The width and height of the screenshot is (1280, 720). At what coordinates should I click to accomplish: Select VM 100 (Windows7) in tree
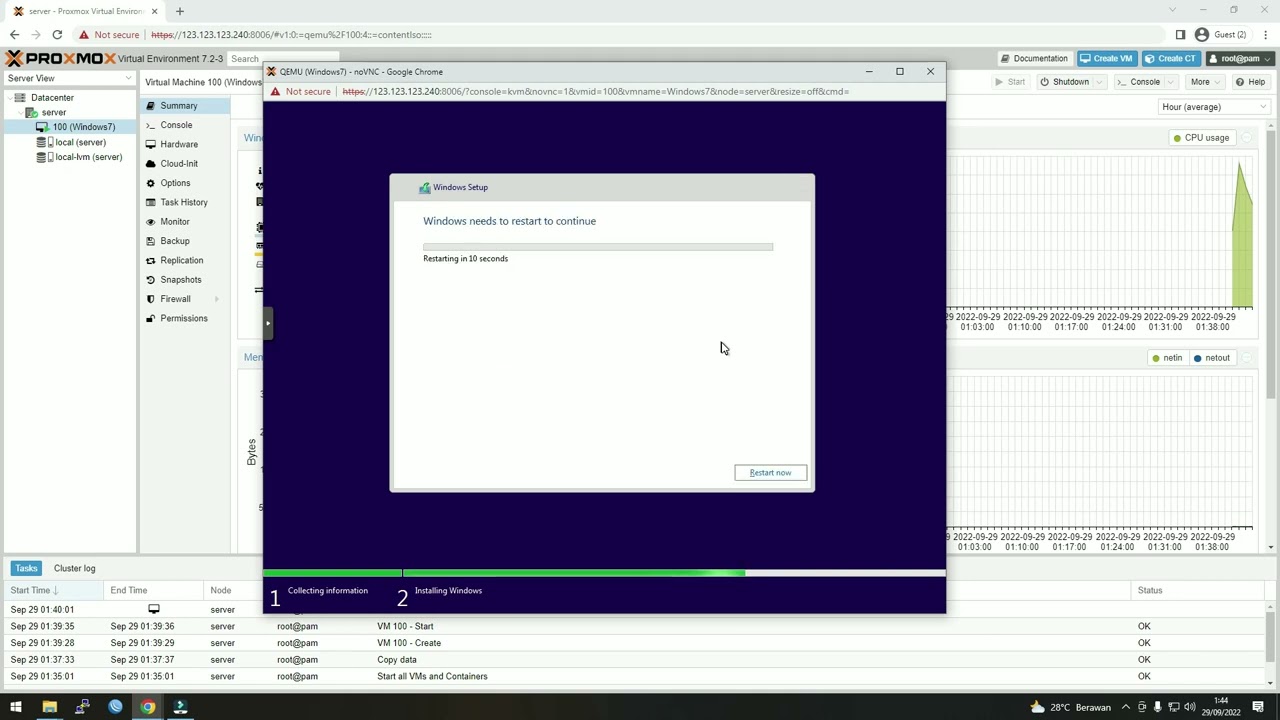pyautogui.click(x=84, y=127)
